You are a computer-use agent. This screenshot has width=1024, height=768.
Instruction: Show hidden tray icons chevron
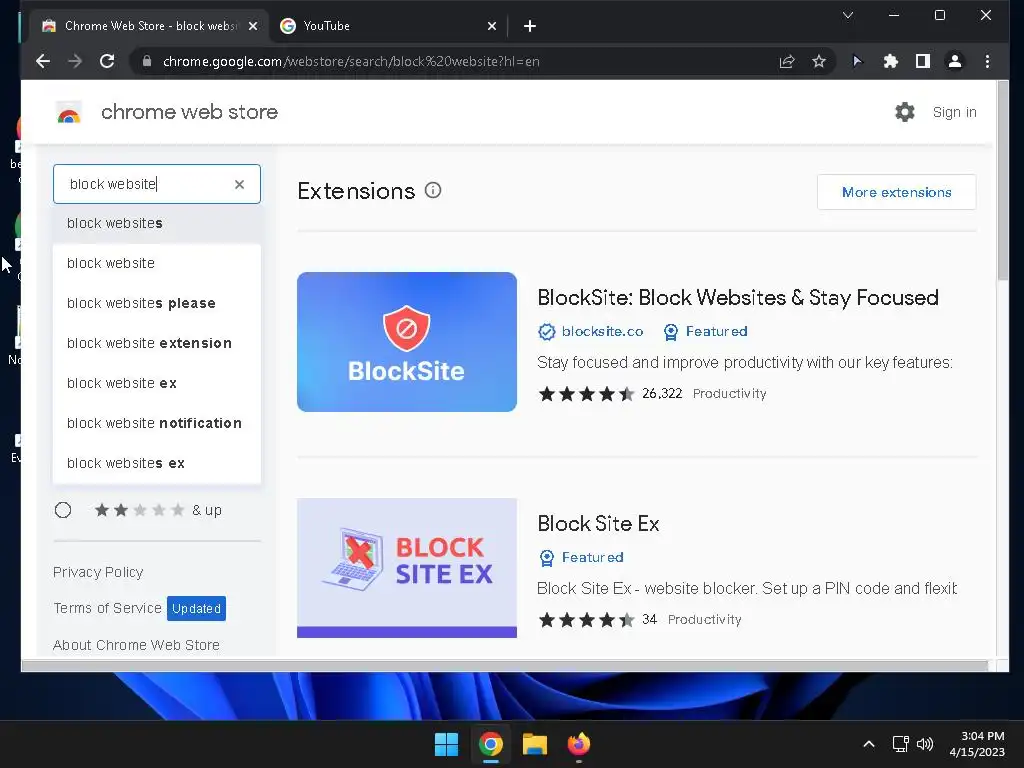point(869,744)
